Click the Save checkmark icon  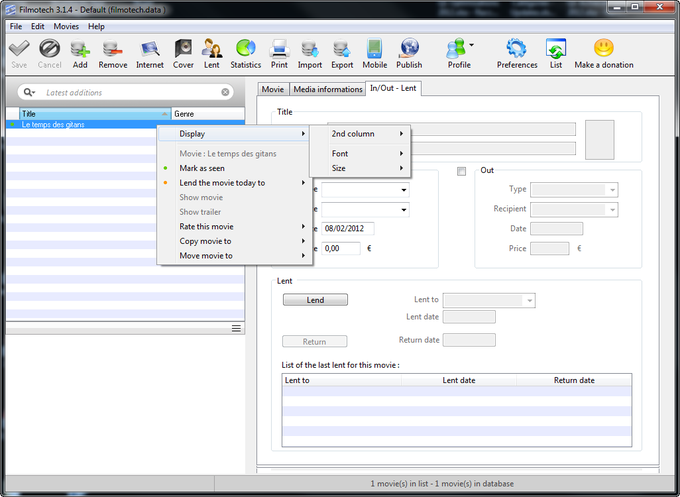point(19,48)
